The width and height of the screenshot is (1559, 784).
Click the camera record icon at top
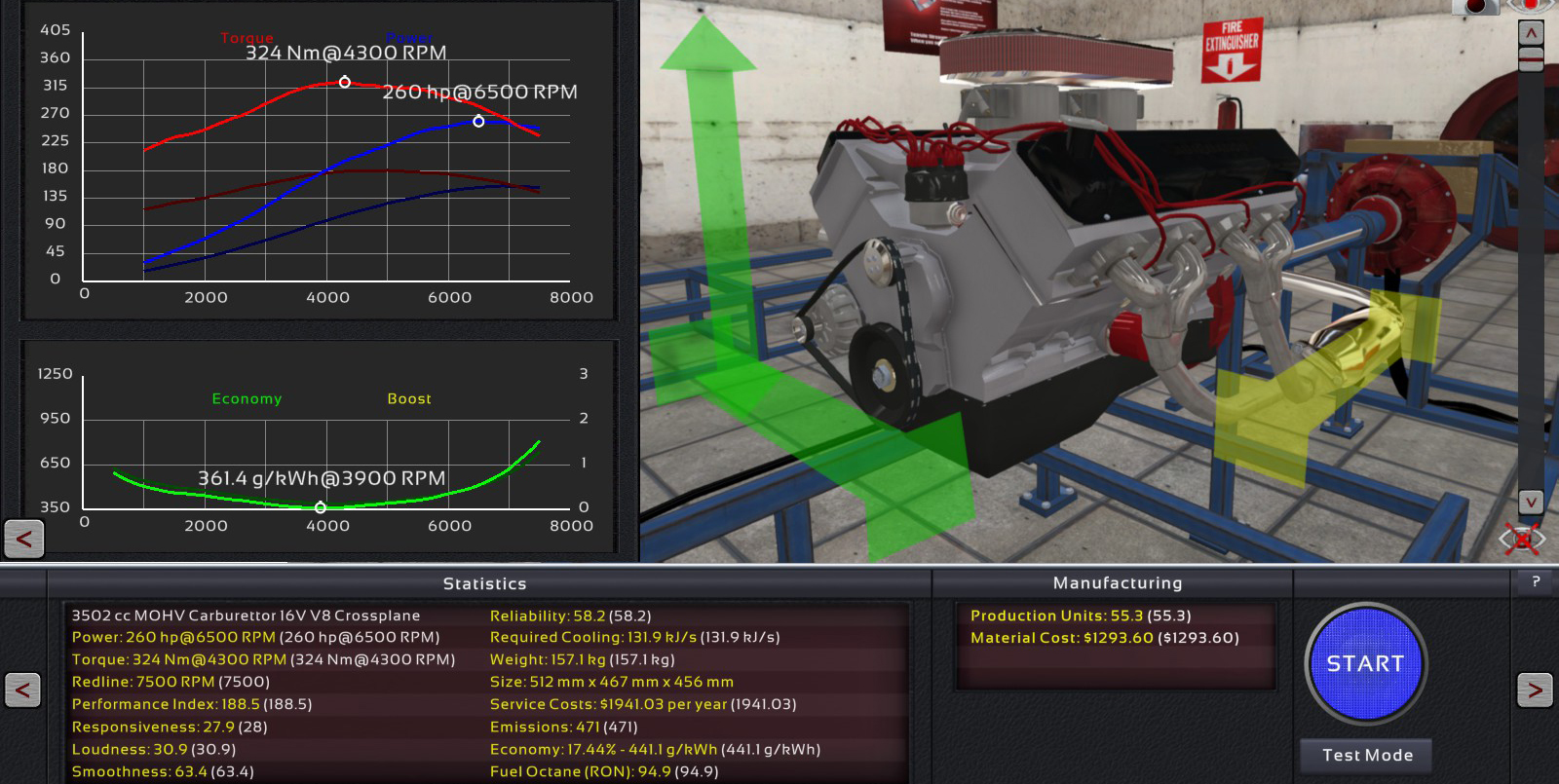[x=1476, y=6]
